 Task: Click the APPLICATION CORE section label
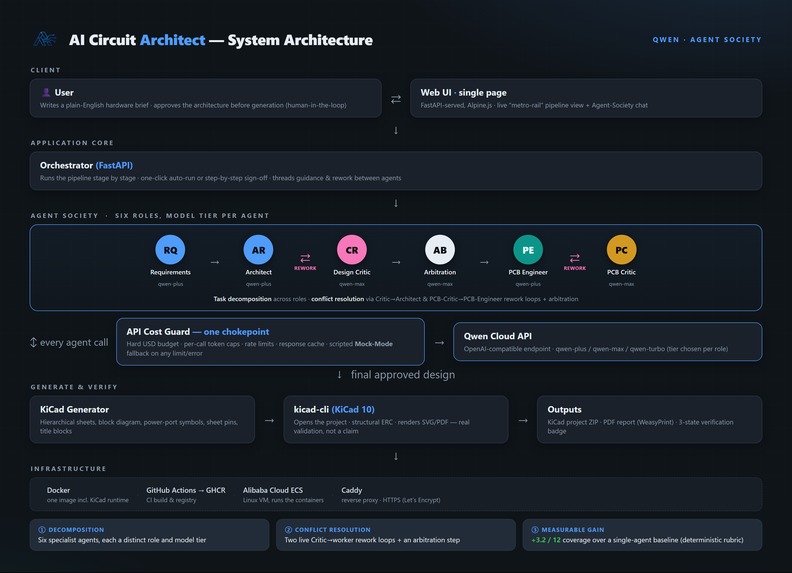click(x=72, y=142)
